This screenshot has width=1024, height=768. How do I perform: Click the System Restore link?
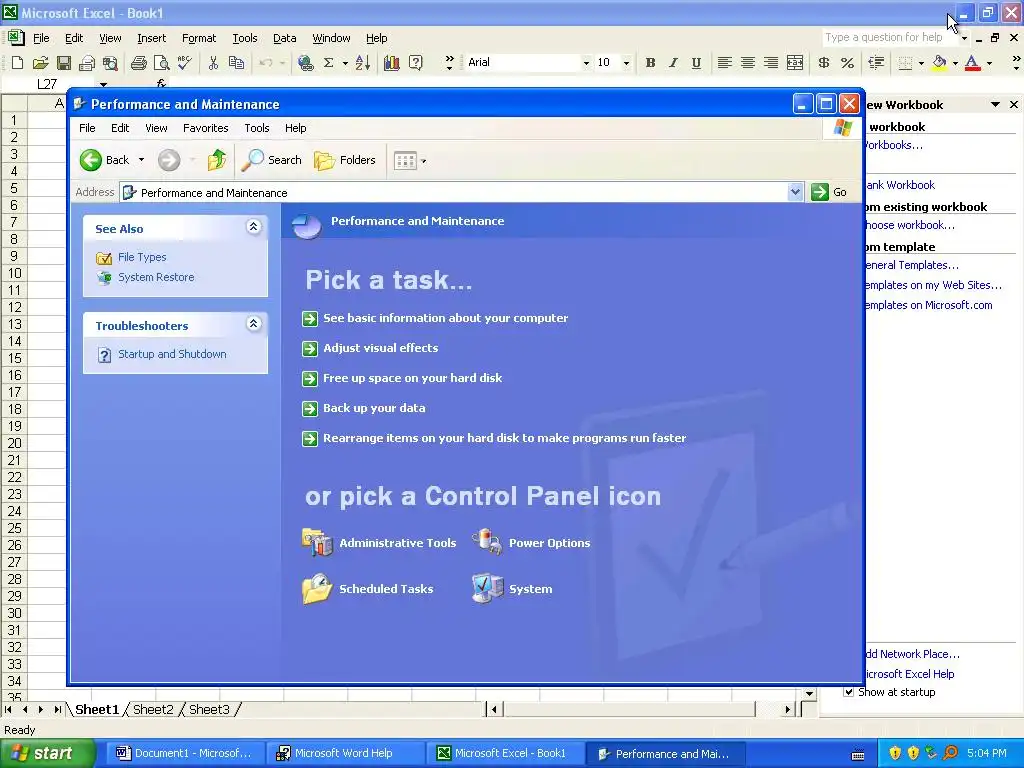point(156,277)
